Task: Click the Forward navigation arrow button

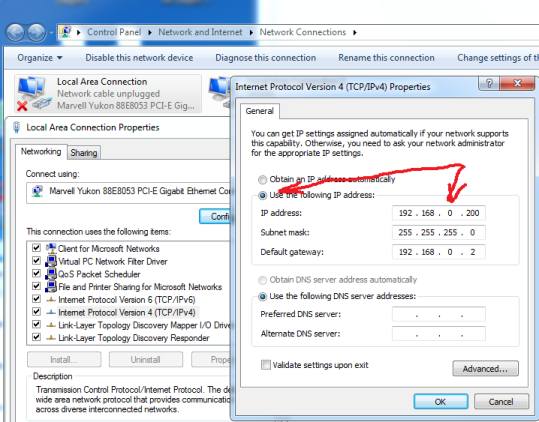Action: point(36,33)
